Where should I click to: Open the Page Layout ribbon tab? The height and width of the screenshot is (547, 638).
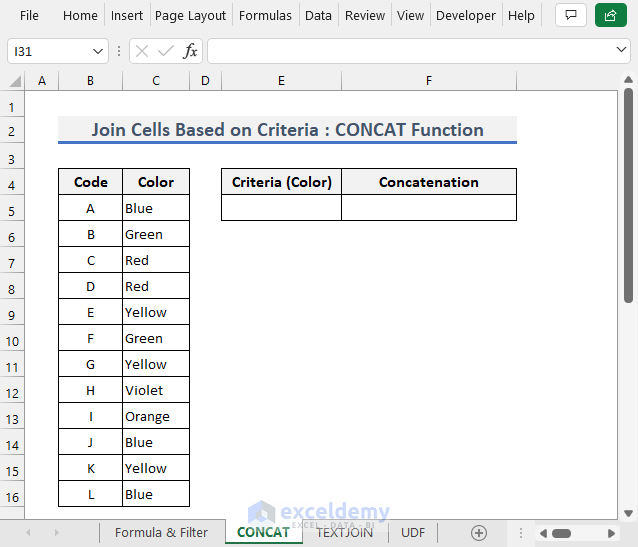(190, 15)
